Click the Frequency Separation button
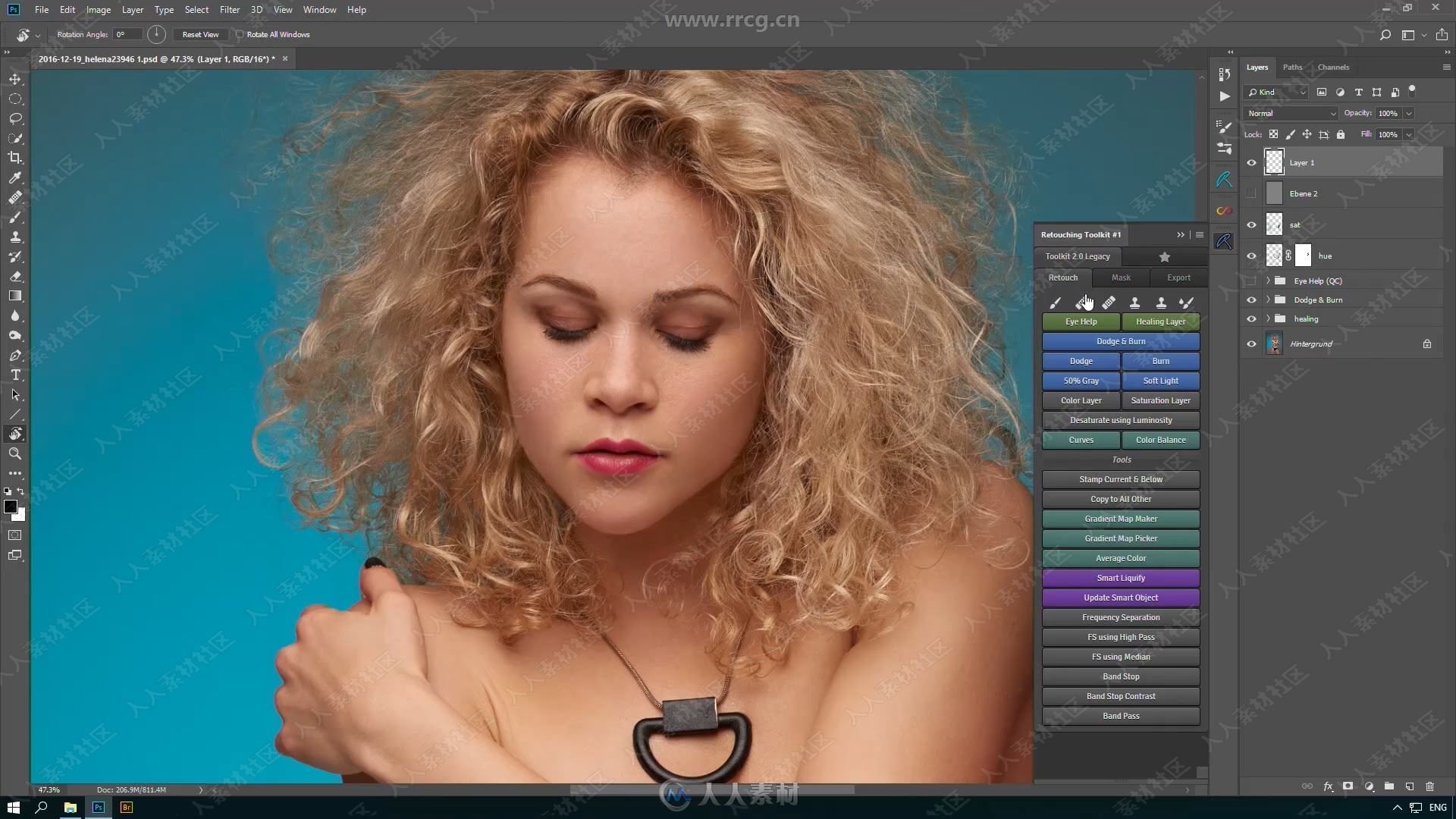 pyautogui.click(x=1121, y=617)
